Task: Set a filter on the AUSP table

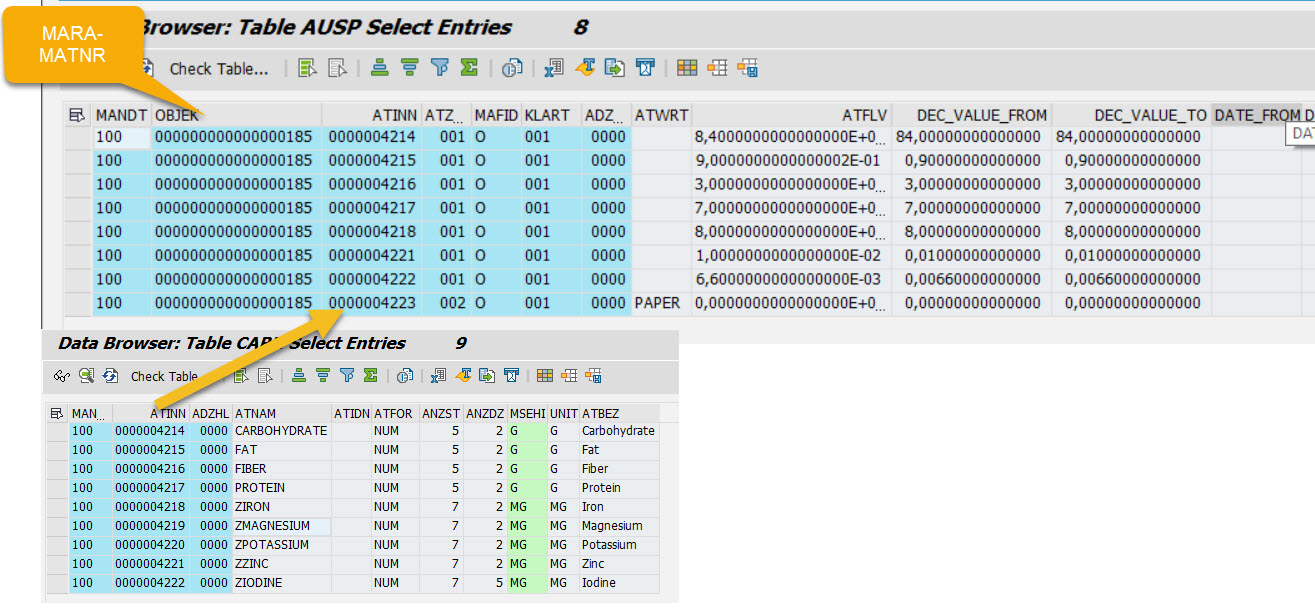Action: [441, 68]
